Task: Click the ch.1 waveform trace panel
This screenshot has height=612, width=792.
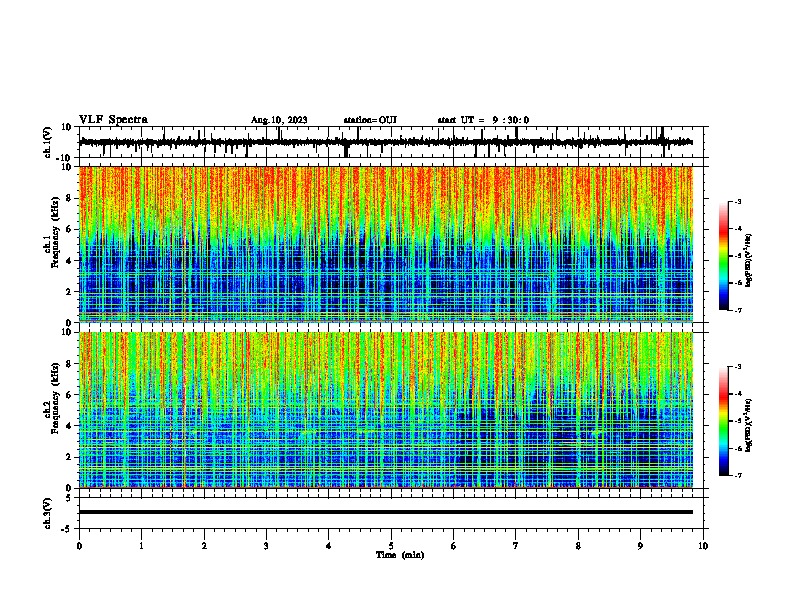Action: click(x=393, y=142)
